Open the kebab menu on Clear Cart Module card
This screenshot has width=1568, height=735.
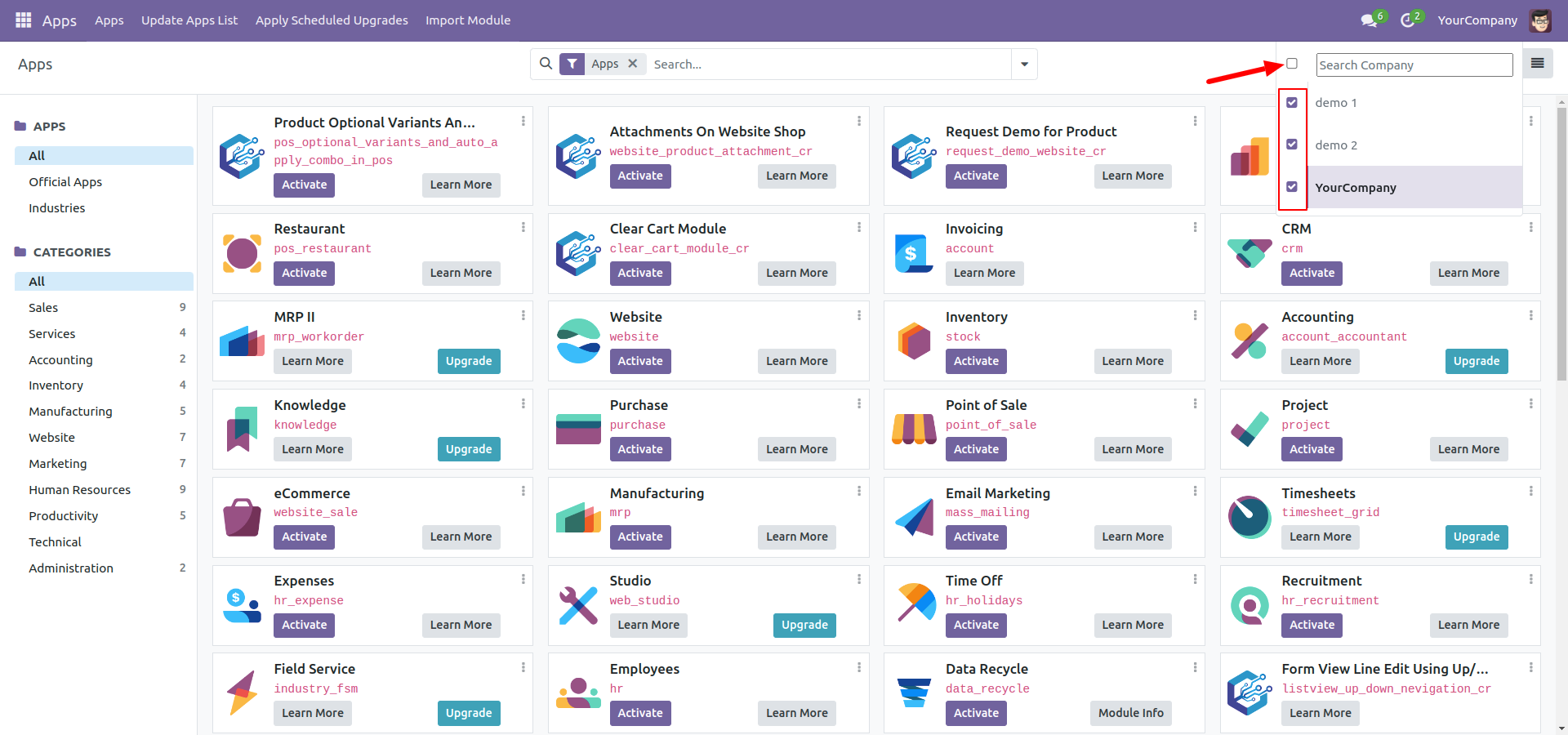(859, 227)
